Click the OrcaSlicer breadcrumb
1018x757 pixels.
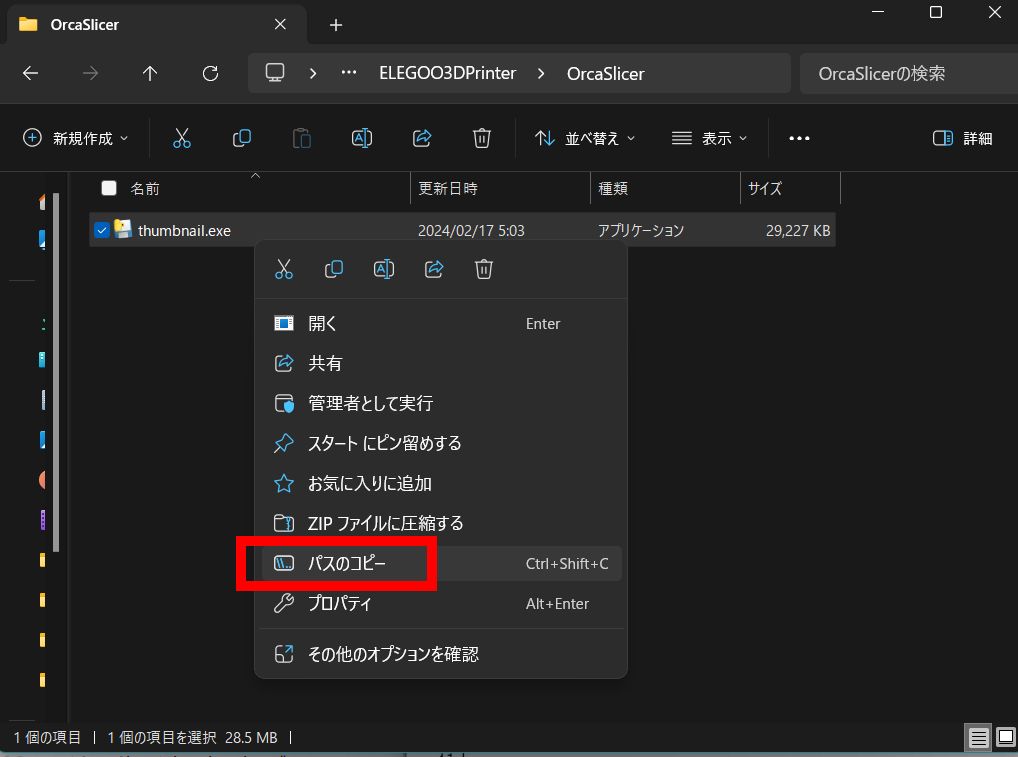605,73
